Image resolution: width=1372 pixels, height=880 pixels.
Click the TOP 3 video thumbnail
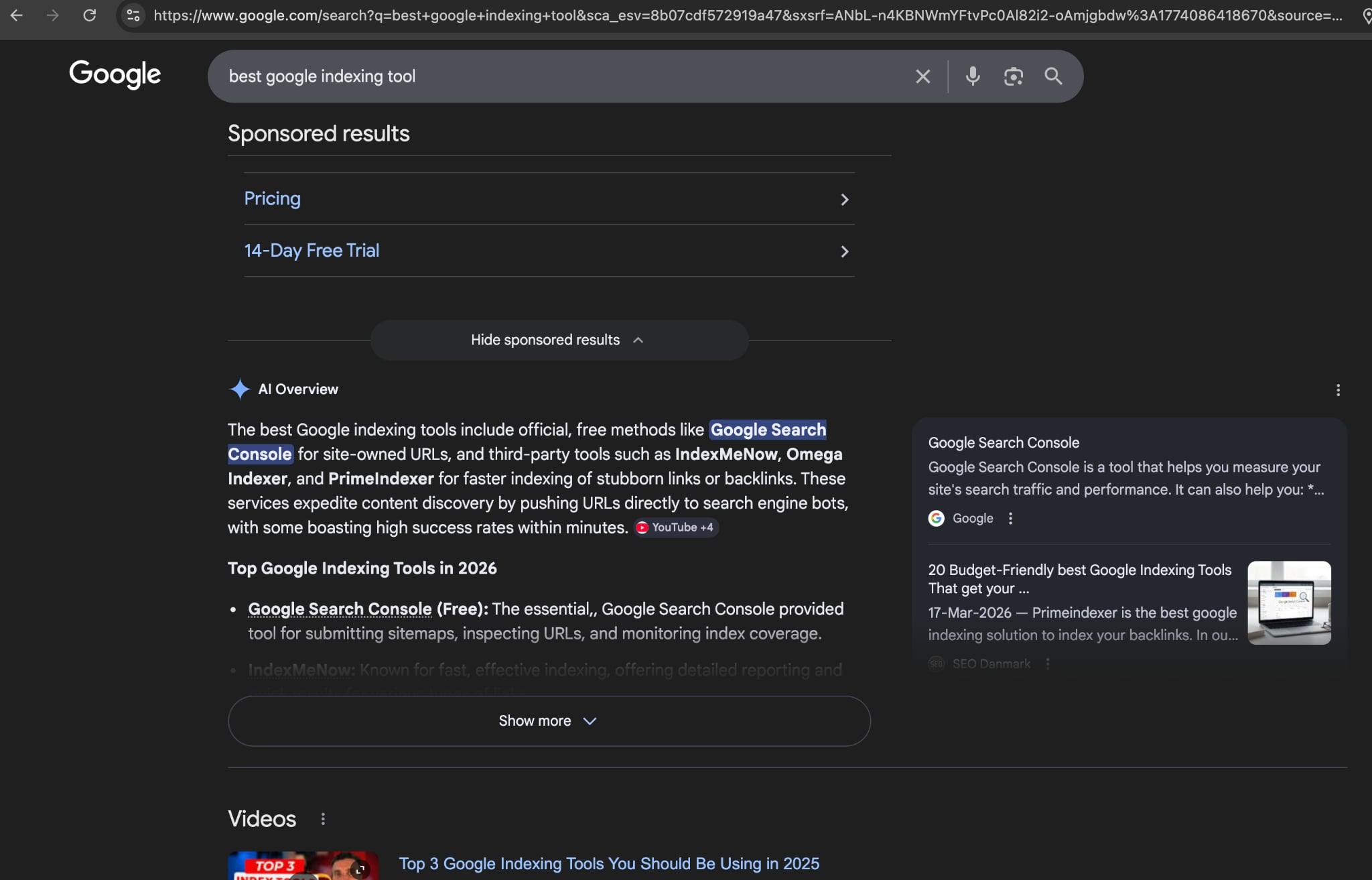point(303,866)
